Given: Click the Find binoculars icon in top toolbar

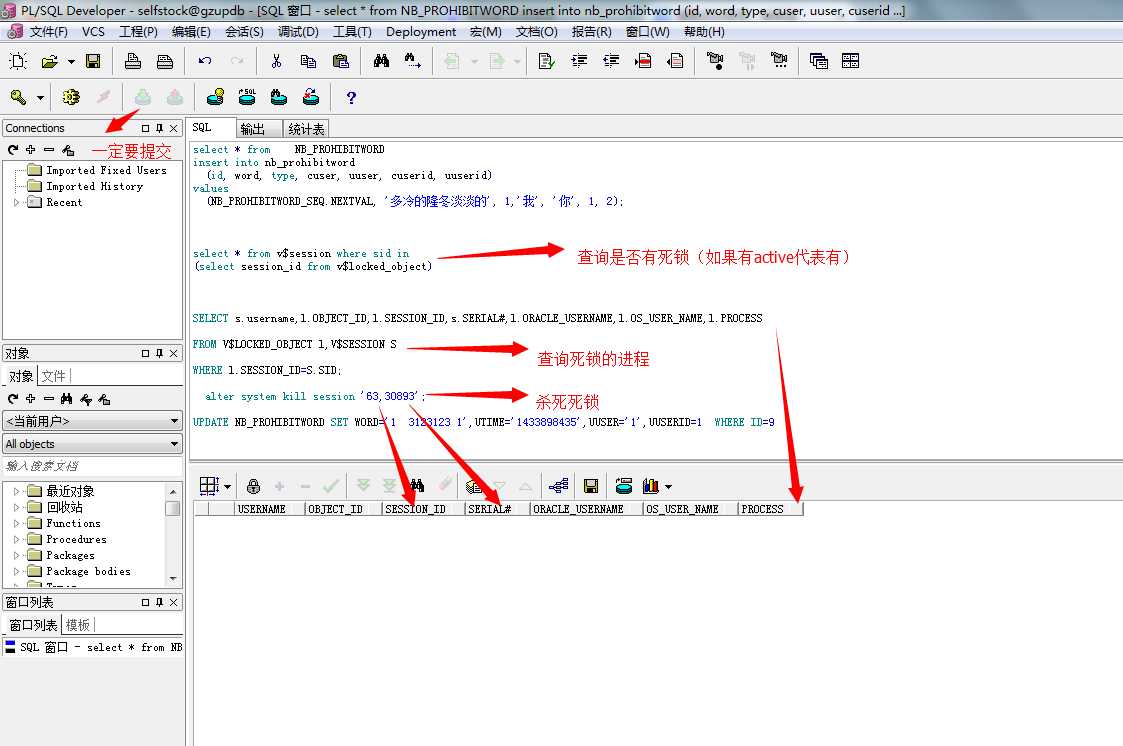Looking at the screenshot, I should tap(381, 61).
